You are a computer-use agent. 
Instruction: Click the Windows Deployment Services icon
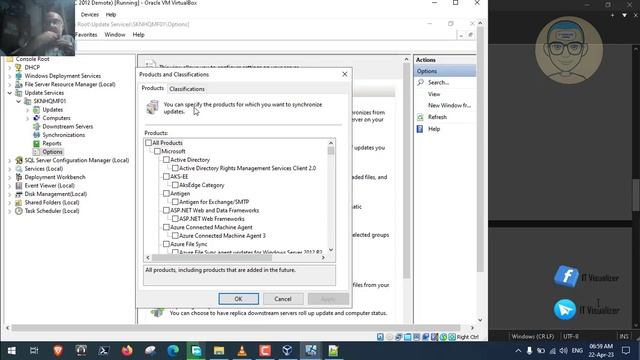(18, 76)
